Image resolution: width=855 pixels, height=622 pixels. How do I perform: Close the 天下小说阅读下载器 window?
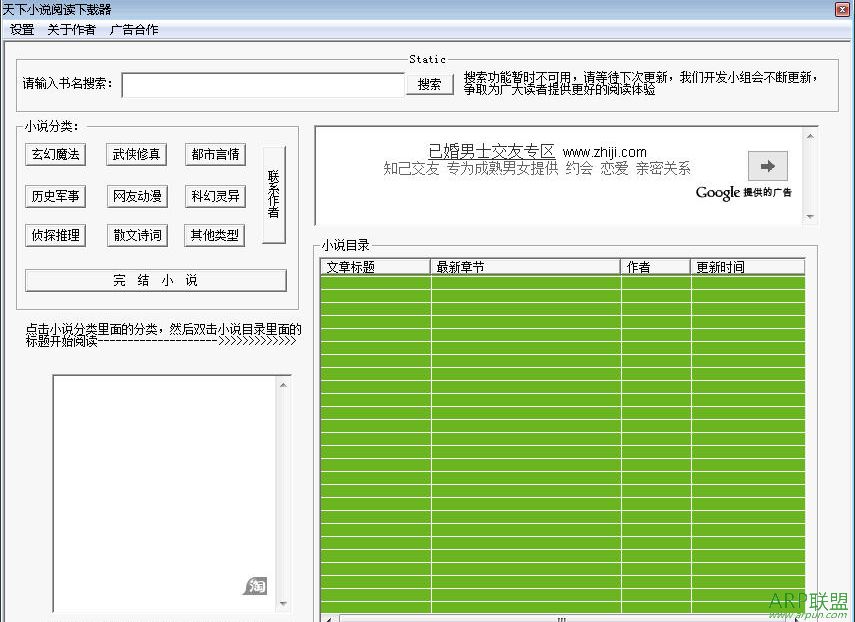point(842,8)
